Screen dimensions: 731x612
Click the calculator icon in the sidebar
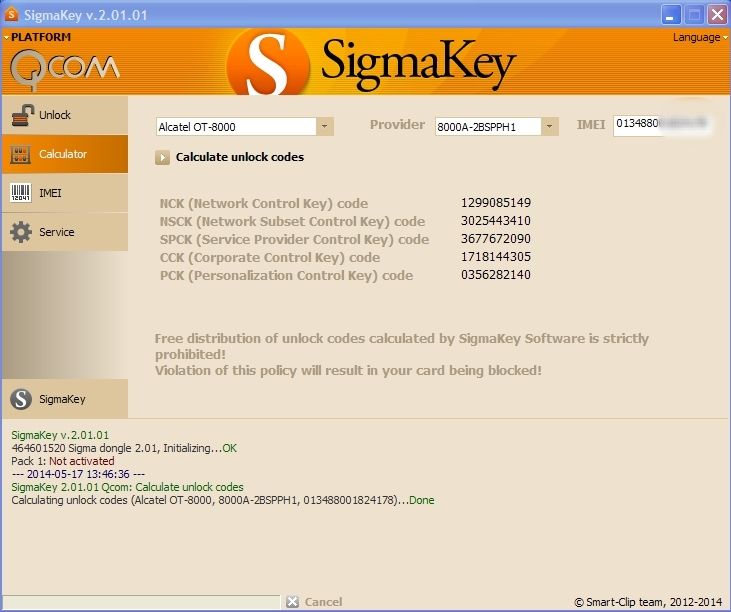[x=21, y=155]
